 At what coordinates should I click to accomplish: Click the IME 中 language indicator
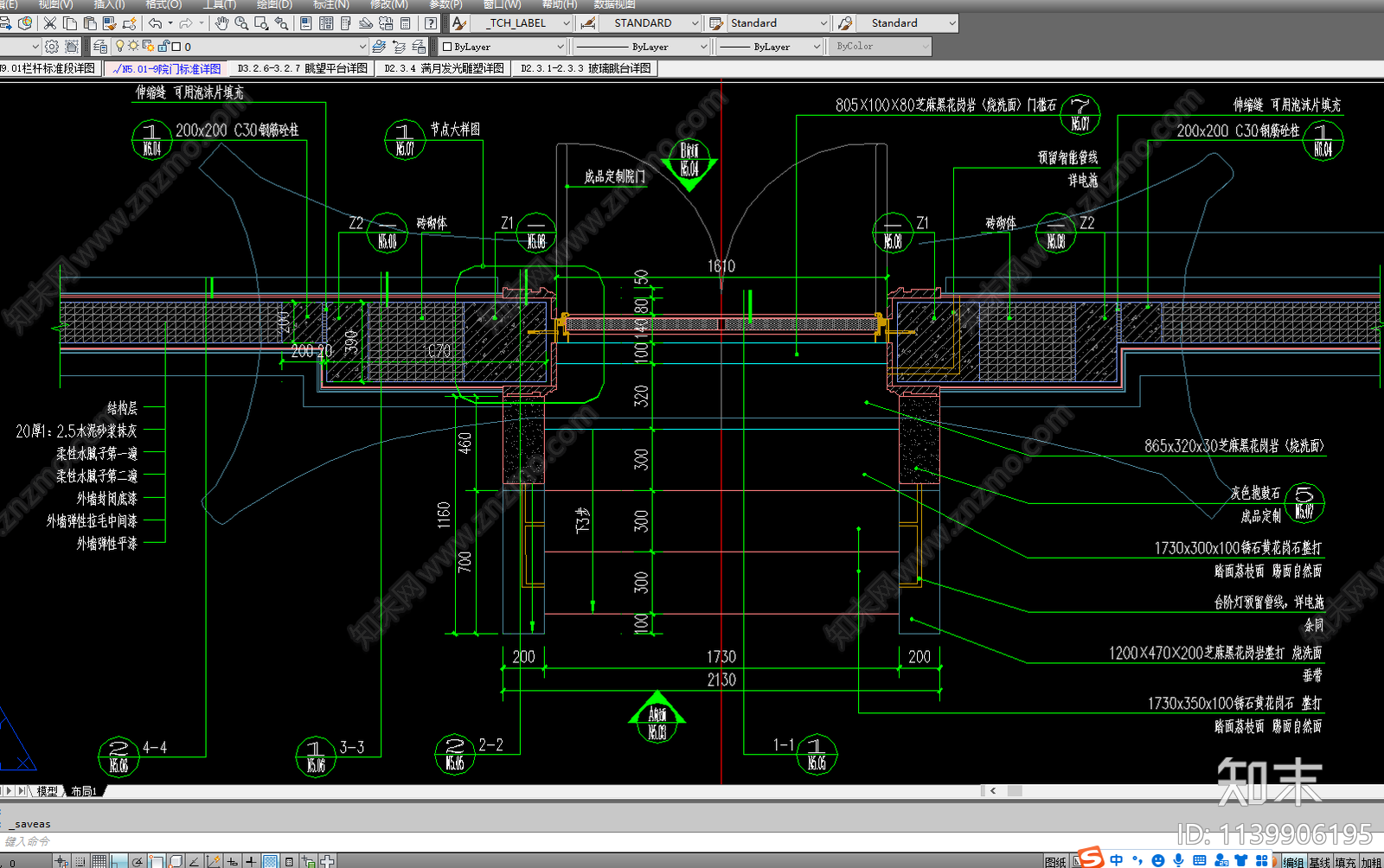(1117, 860)
